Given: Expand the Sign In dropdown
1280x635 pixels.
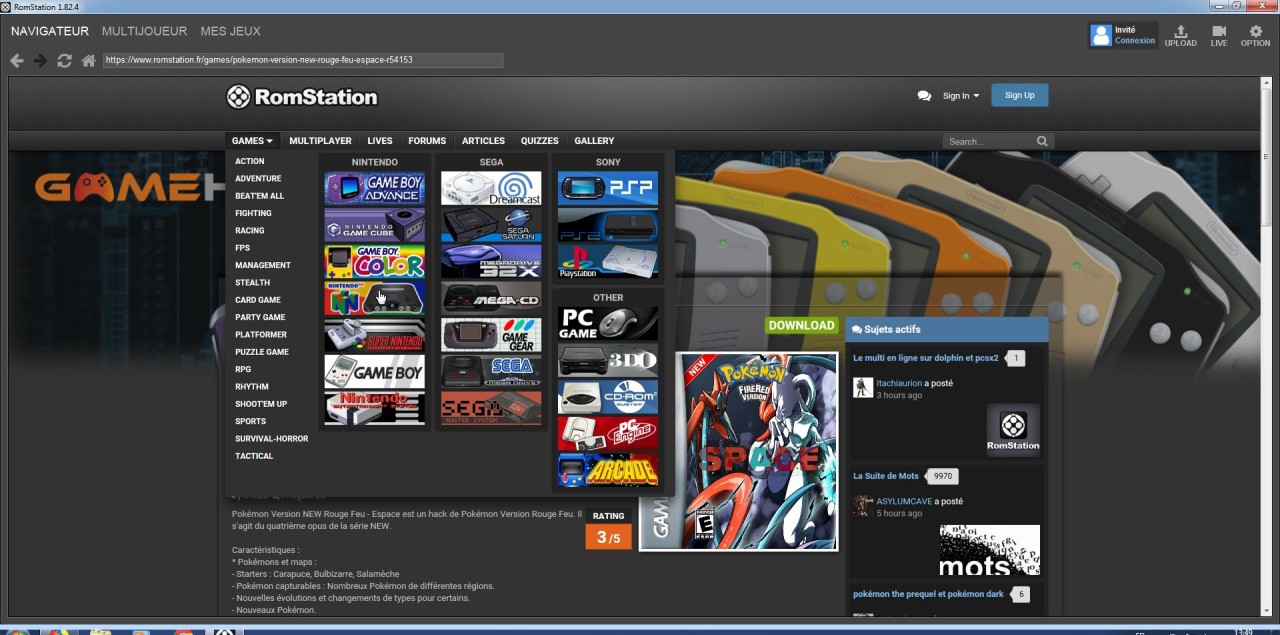Looking at the screenshot, I should click(x=959, y=95).
